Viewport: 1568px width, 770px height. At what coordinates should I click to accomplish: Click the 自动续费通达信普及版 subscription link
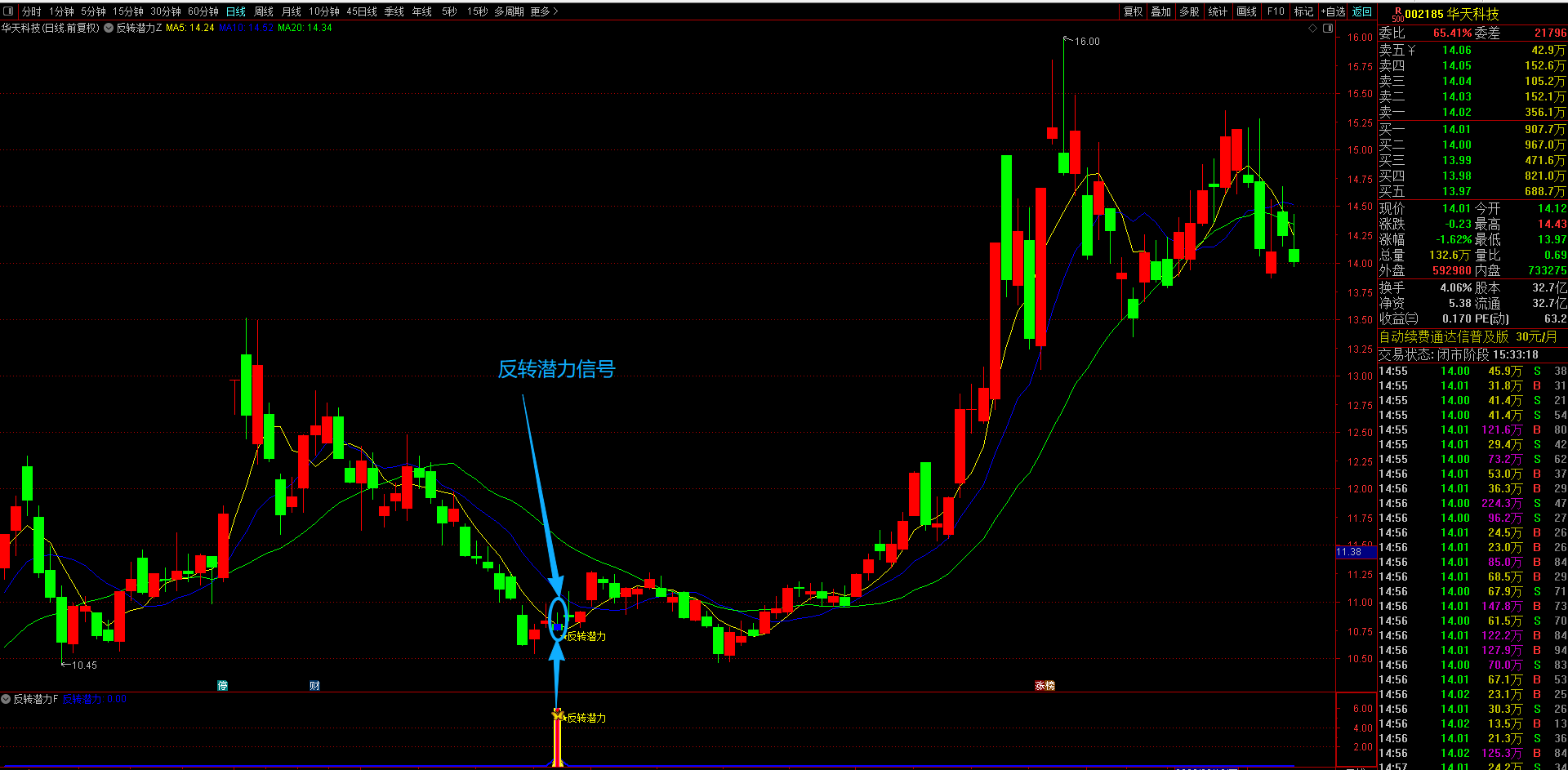1444,336
